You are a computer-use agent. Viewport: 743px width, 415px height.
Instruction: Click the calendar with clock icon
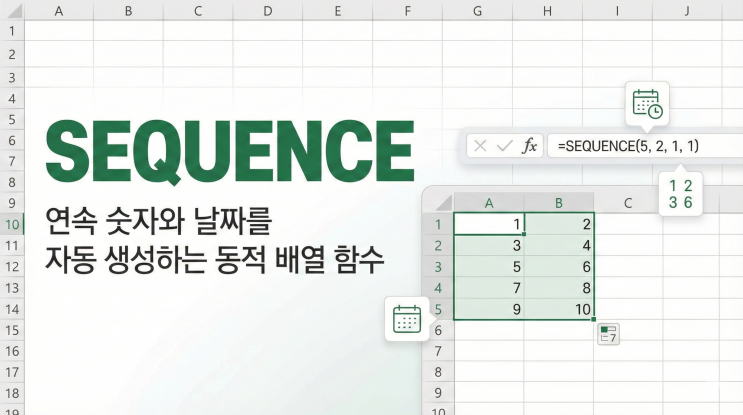[647, 104]
